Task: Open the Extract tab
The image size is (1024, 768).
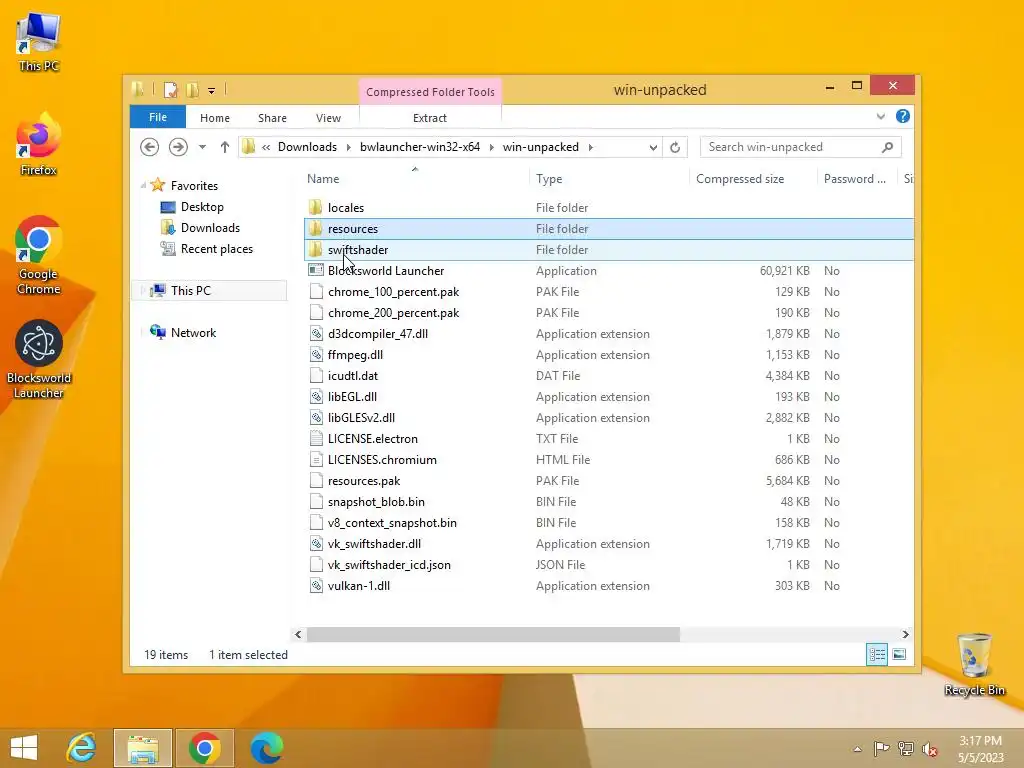Action: pyautogui.click(x=430, y=118)
